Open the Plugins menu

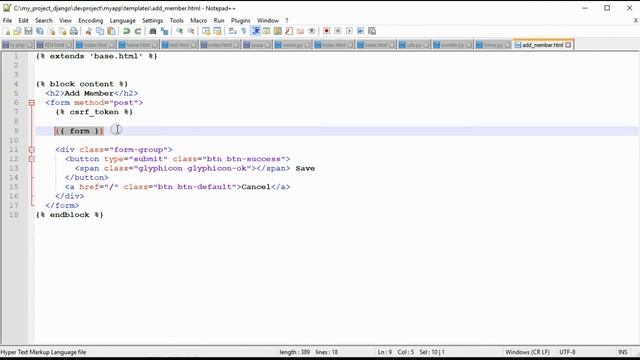(241, 20)
